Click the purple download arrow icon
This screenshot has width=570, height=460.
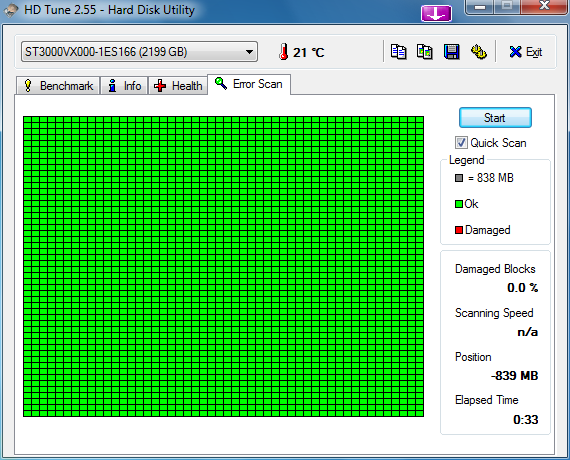[x=436, y=13]
